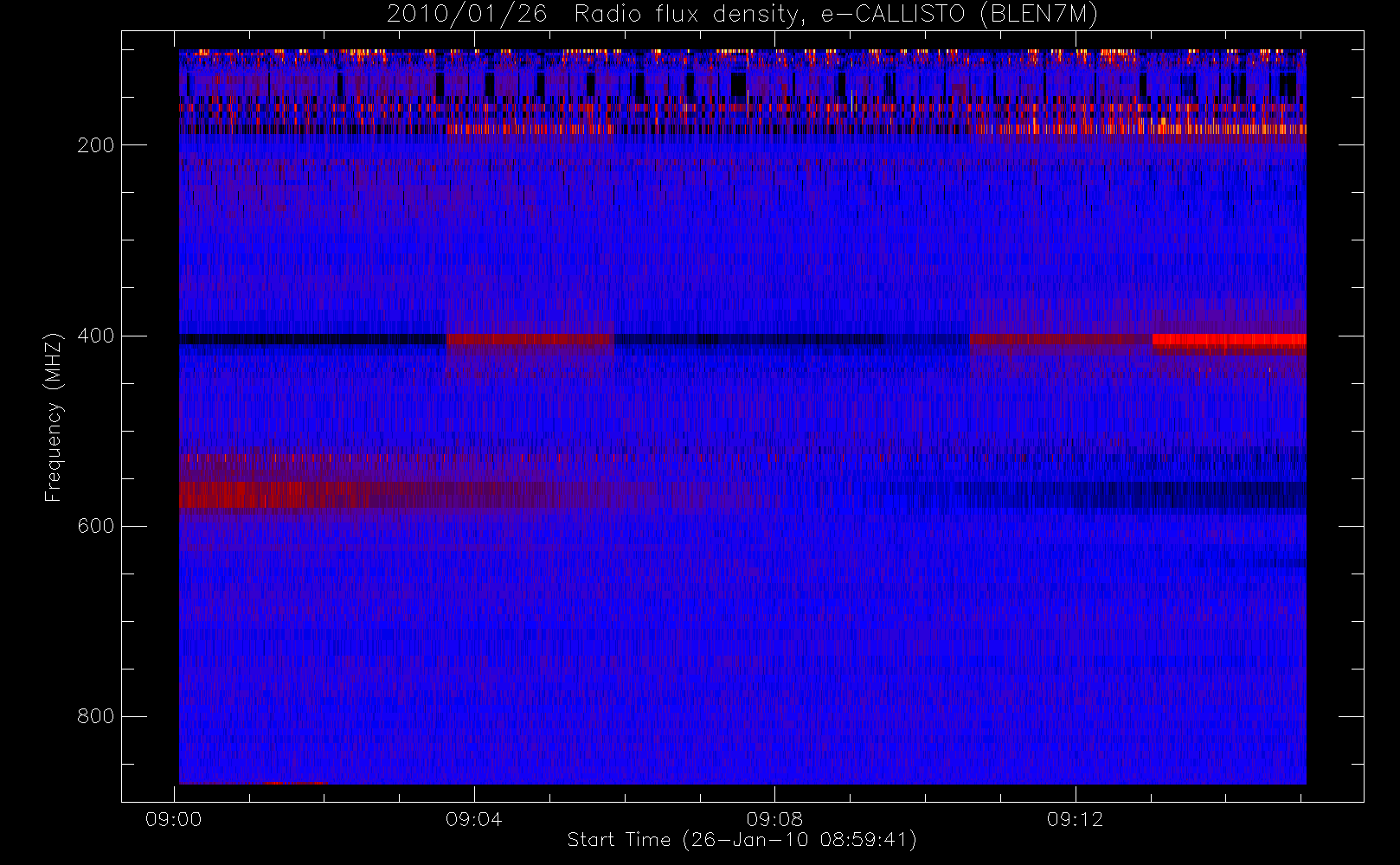Click the '09:04' time tick label
This screenshot has width=1400, height=865.
(x=473, y=819)
